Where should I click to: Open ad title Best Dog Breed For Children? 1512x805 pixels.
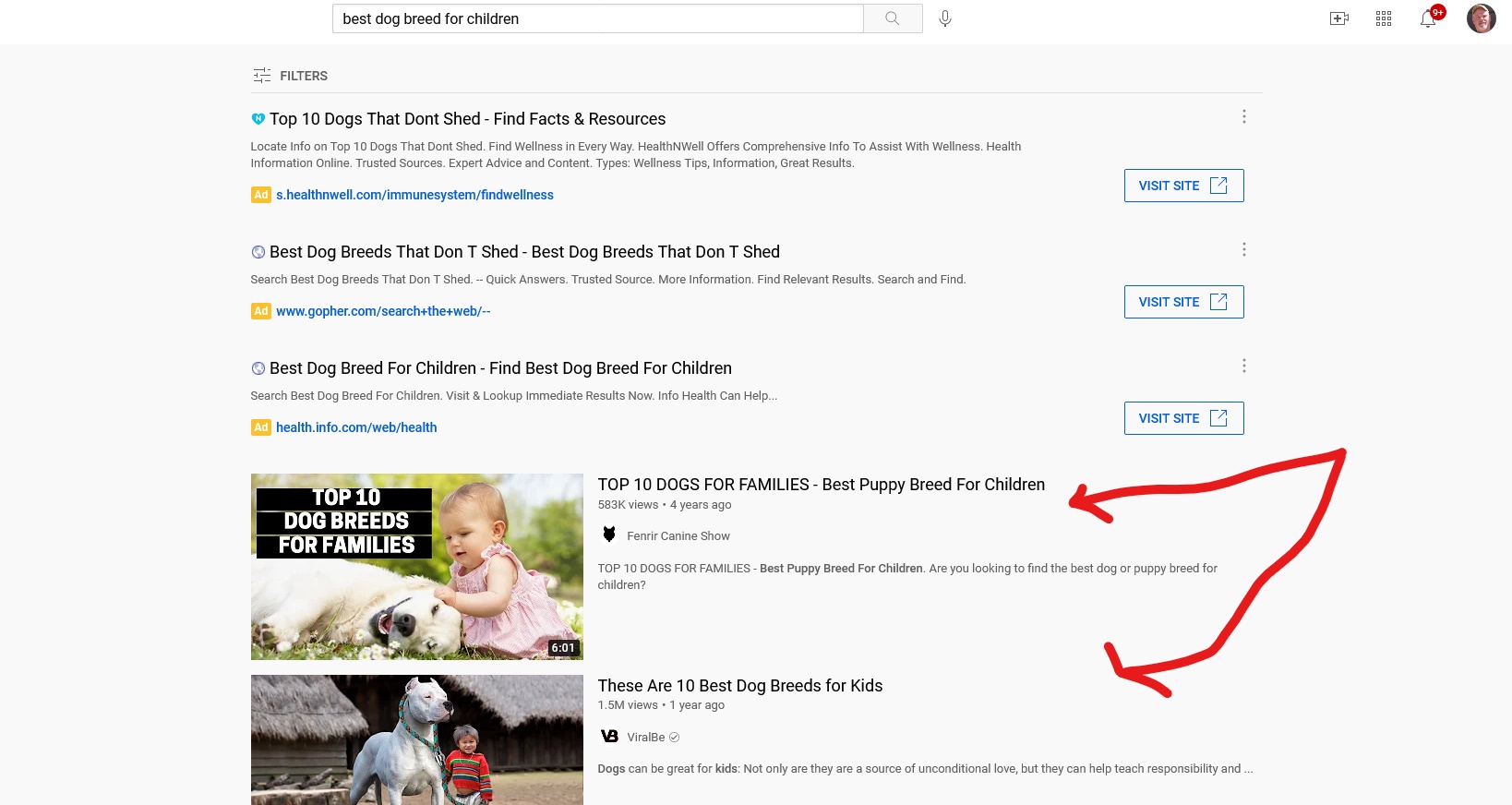pyautogui.click(x=500, y=368)
